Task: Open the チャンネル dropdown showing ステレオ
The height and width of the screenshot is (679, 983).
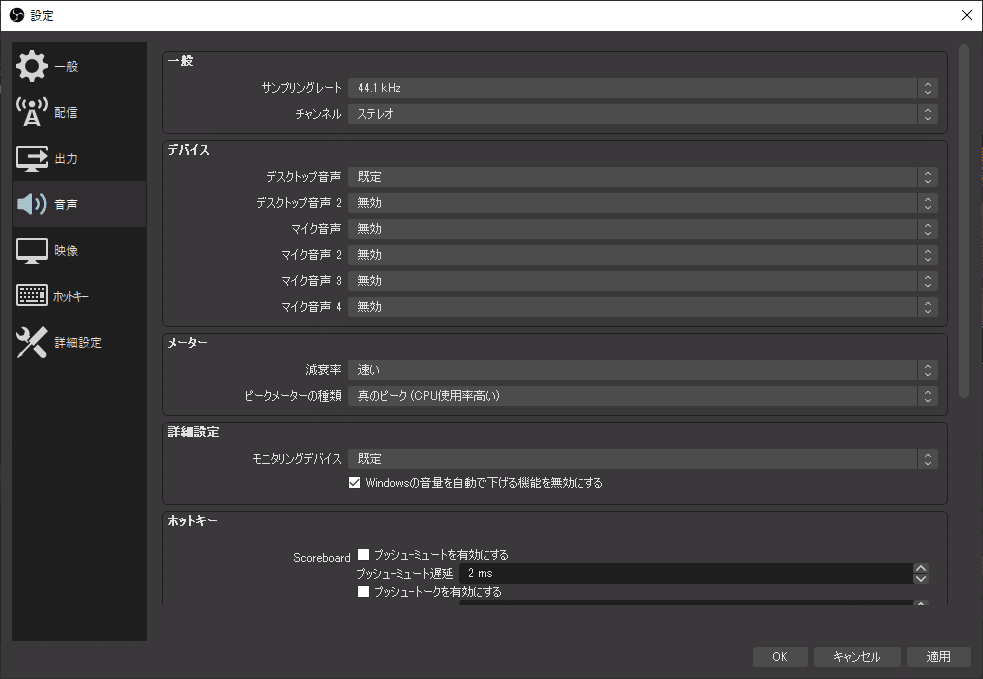Action: (643, 114)
